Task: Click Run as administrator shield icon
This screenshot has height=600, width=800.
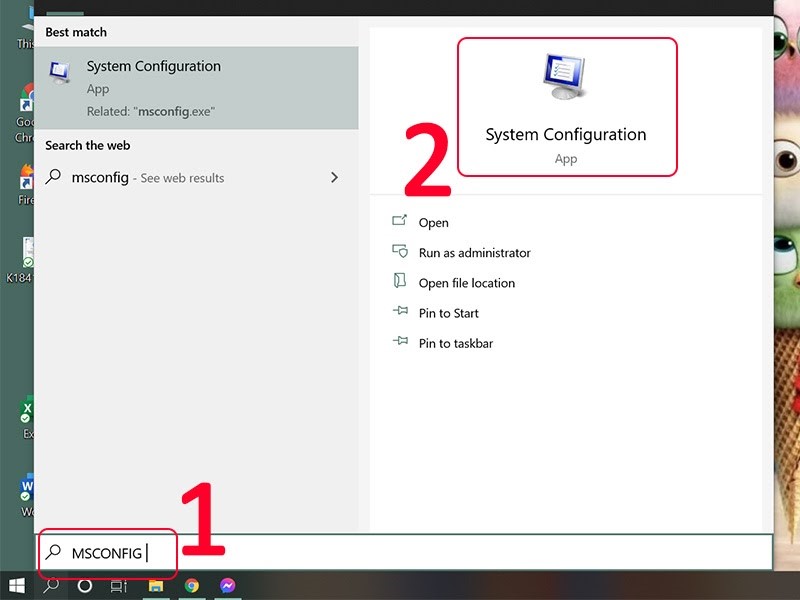Action: click(x=400, y=251)
